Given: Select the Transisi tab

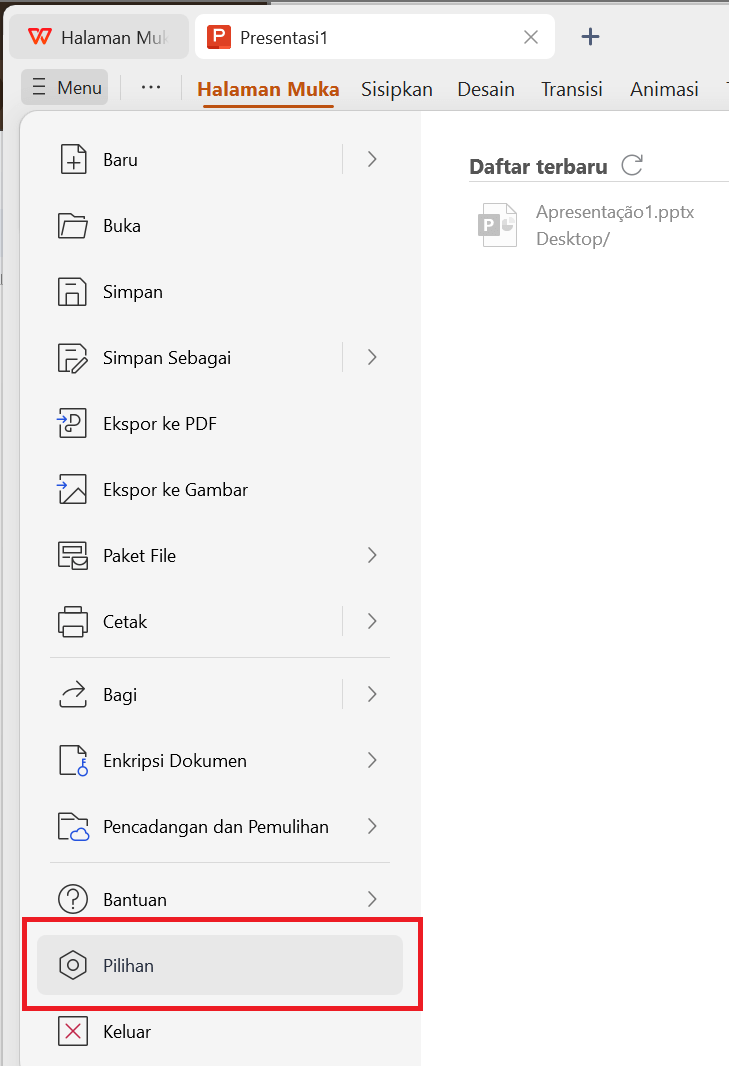Looking at the screenshot, I should tap(571, 89).
